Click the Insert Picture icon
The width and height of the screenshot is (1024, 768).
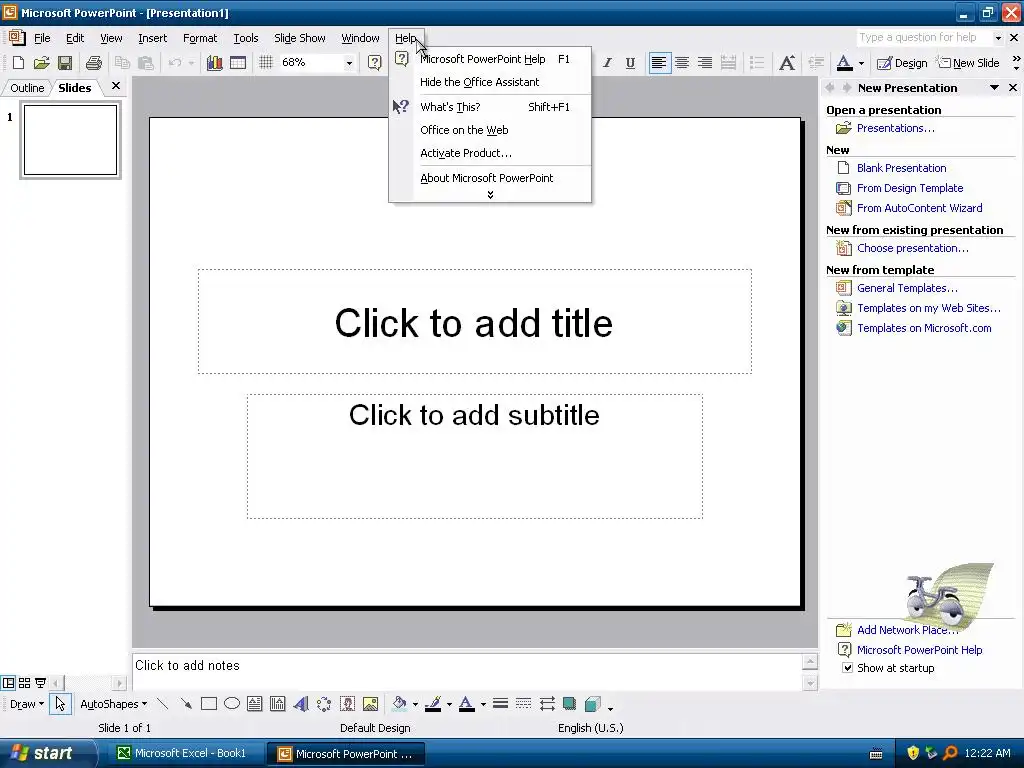tap(370, 704)
